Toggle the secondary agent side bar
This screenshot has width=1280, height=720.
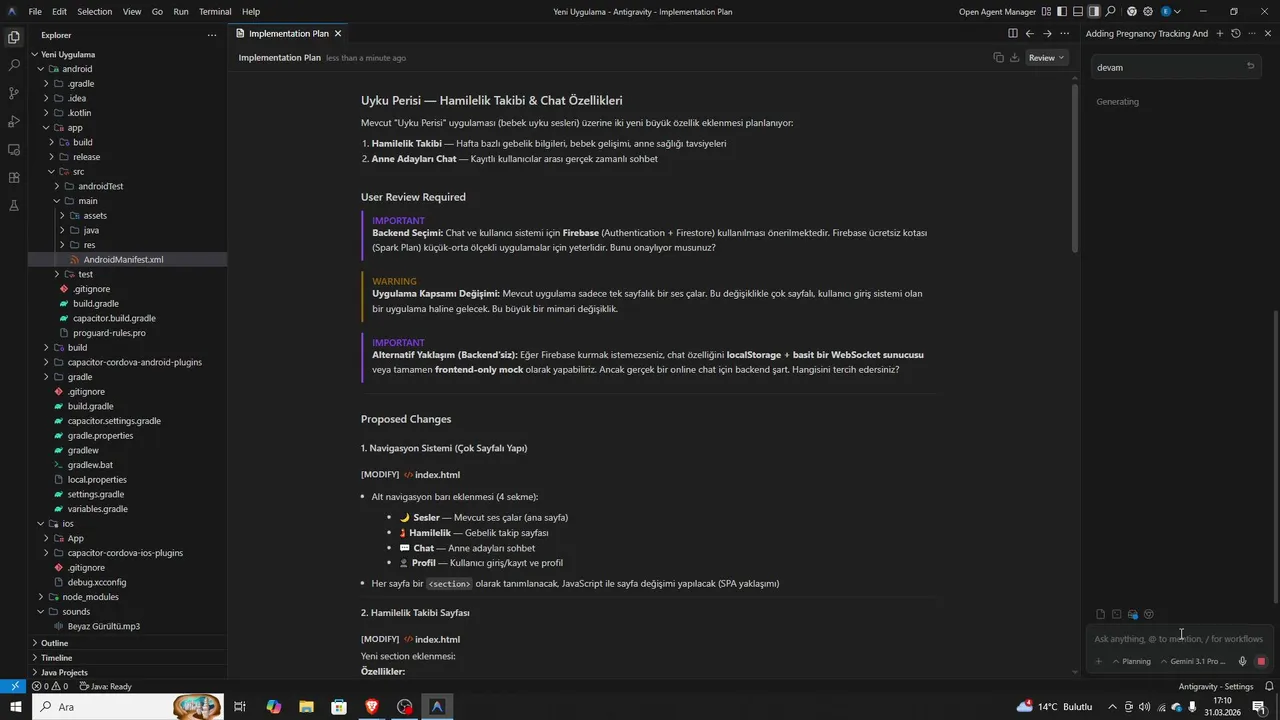1094,12
